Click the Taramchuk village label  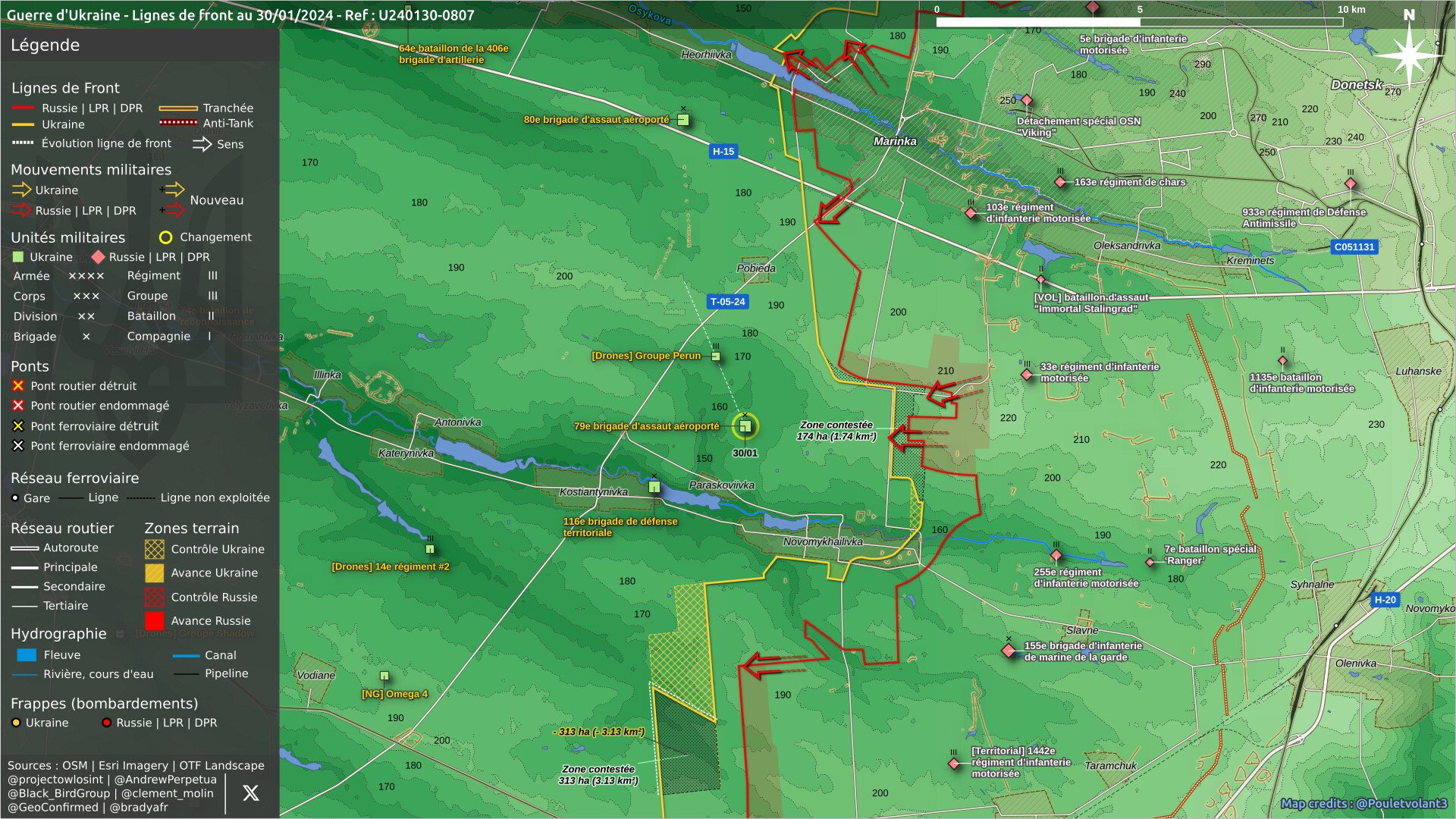pos(1111,765)
